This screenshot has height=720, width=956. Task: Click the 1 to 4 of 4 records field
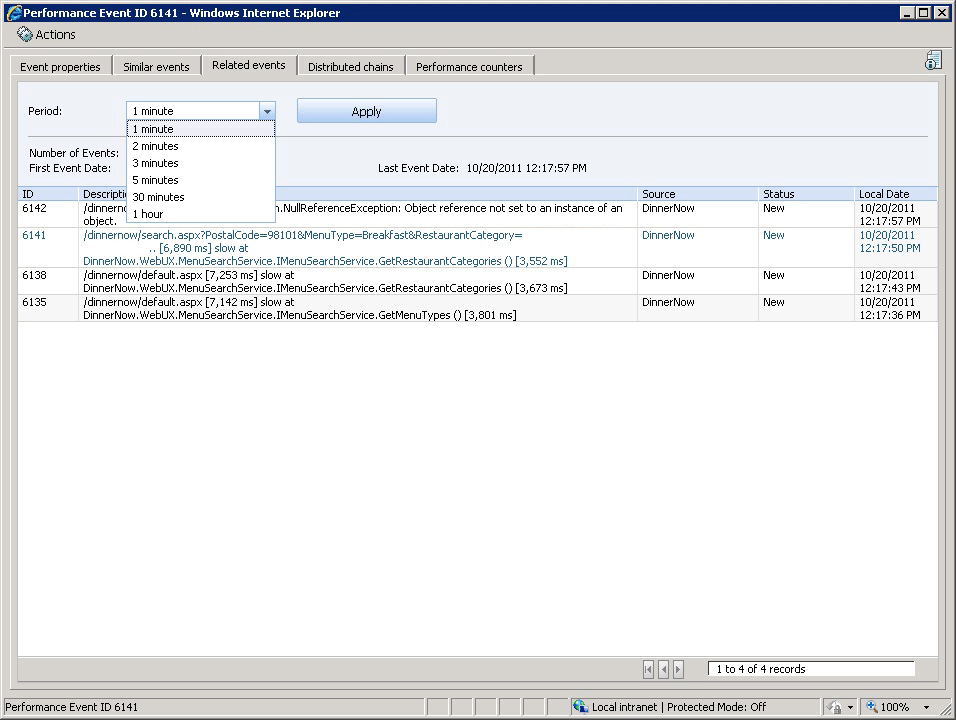810,668
